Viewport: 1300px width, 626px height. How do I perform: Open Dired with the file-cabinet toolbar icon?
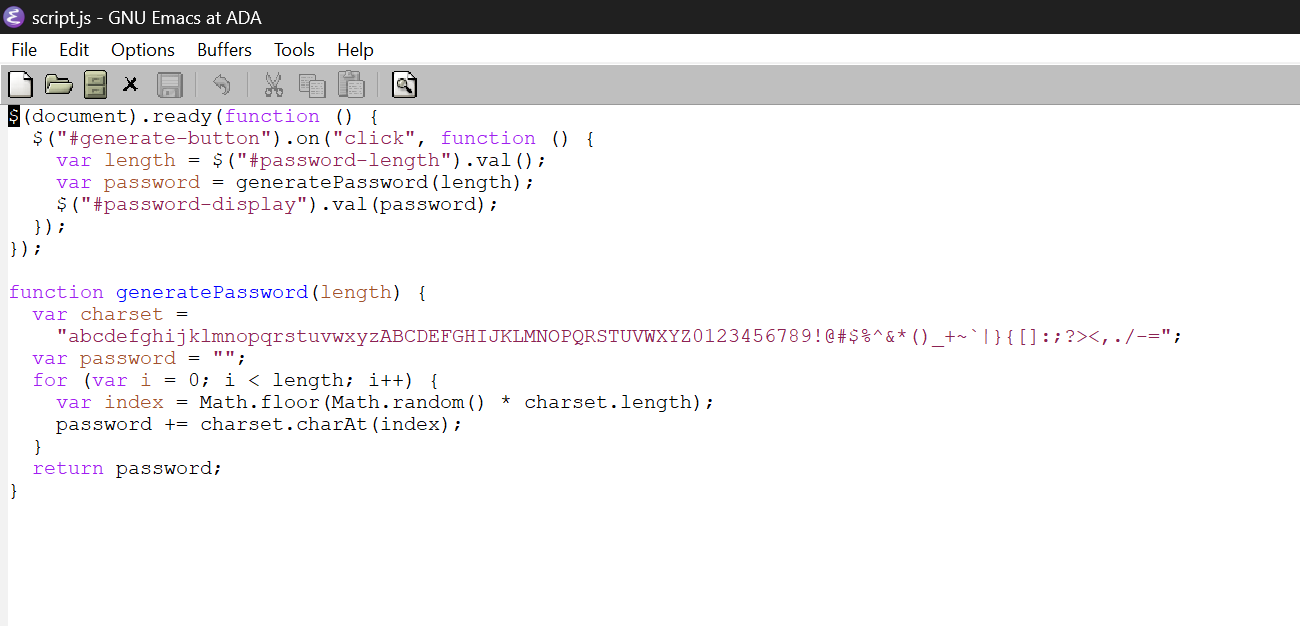coord(95,84)
